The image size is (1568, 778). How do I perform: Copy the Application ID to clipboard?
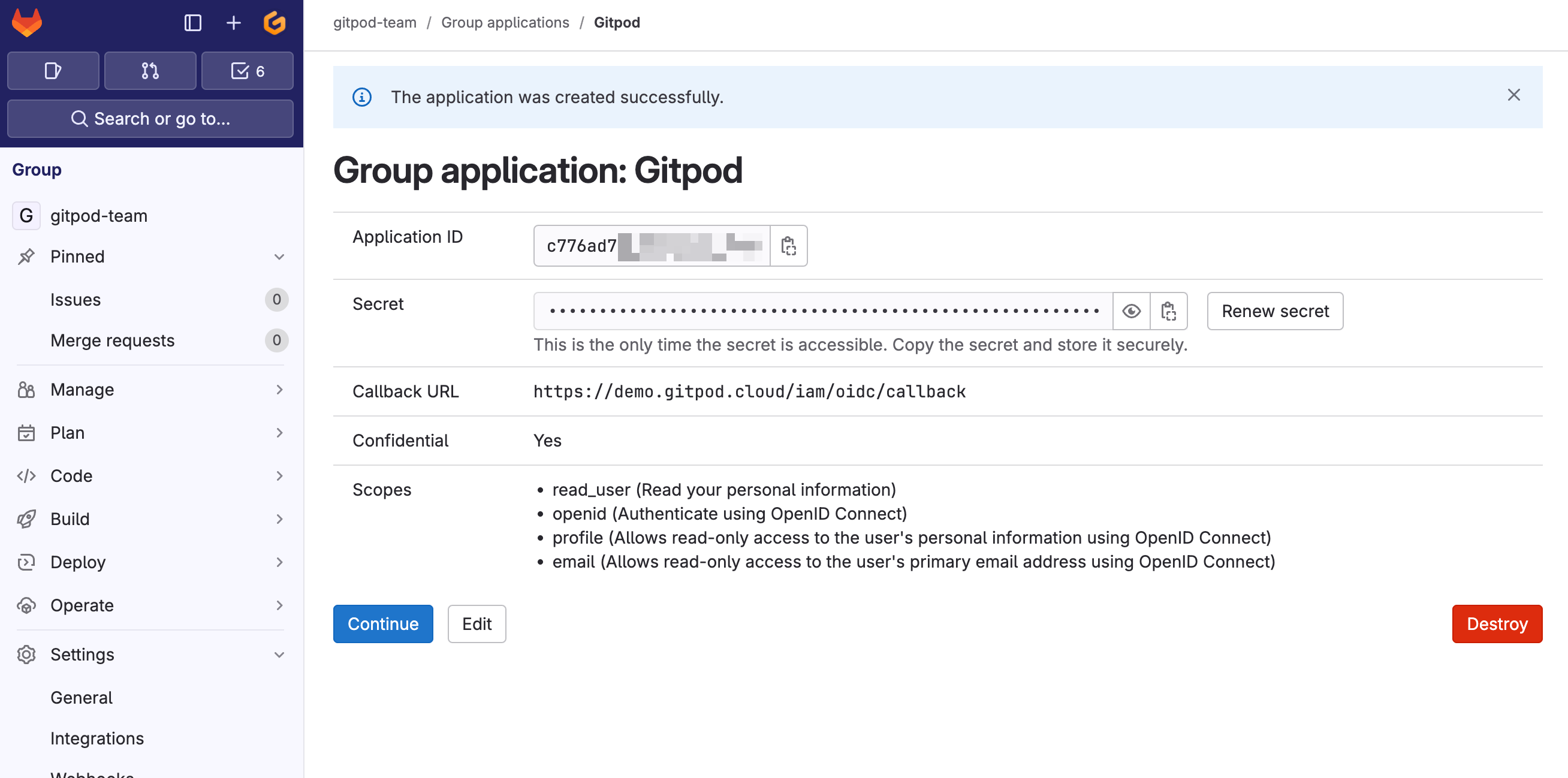789,246
